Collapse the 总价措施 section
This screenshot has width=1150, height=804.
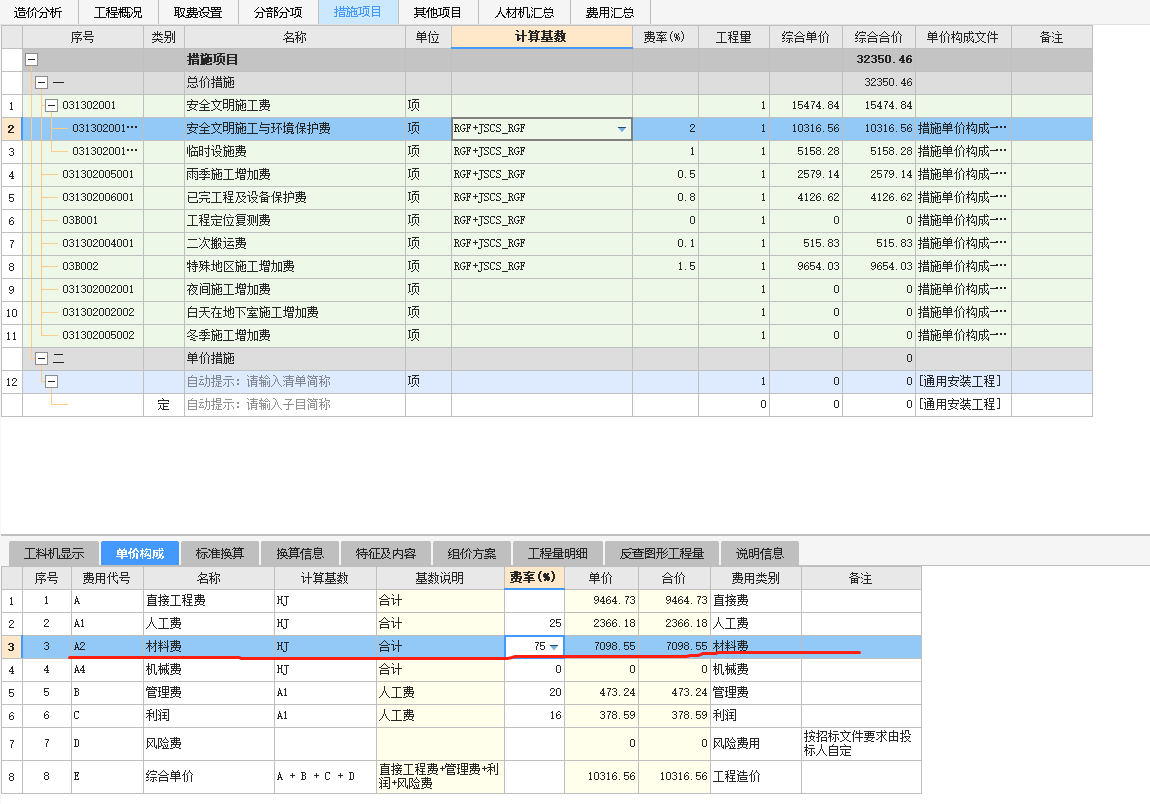(x=42, y=83)
